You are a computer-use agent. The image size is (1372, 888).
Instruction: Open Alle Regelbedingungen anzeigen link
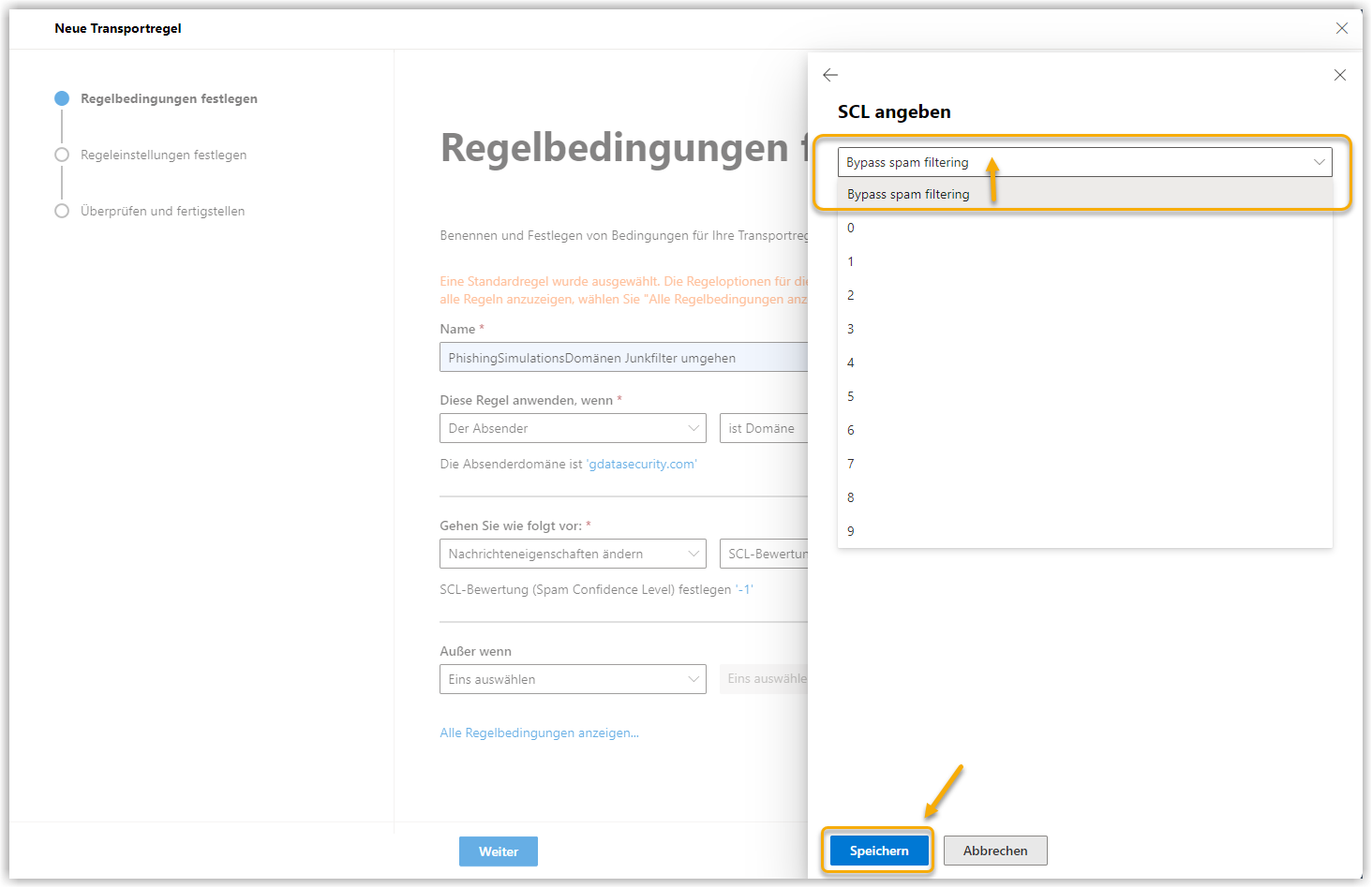539,733
